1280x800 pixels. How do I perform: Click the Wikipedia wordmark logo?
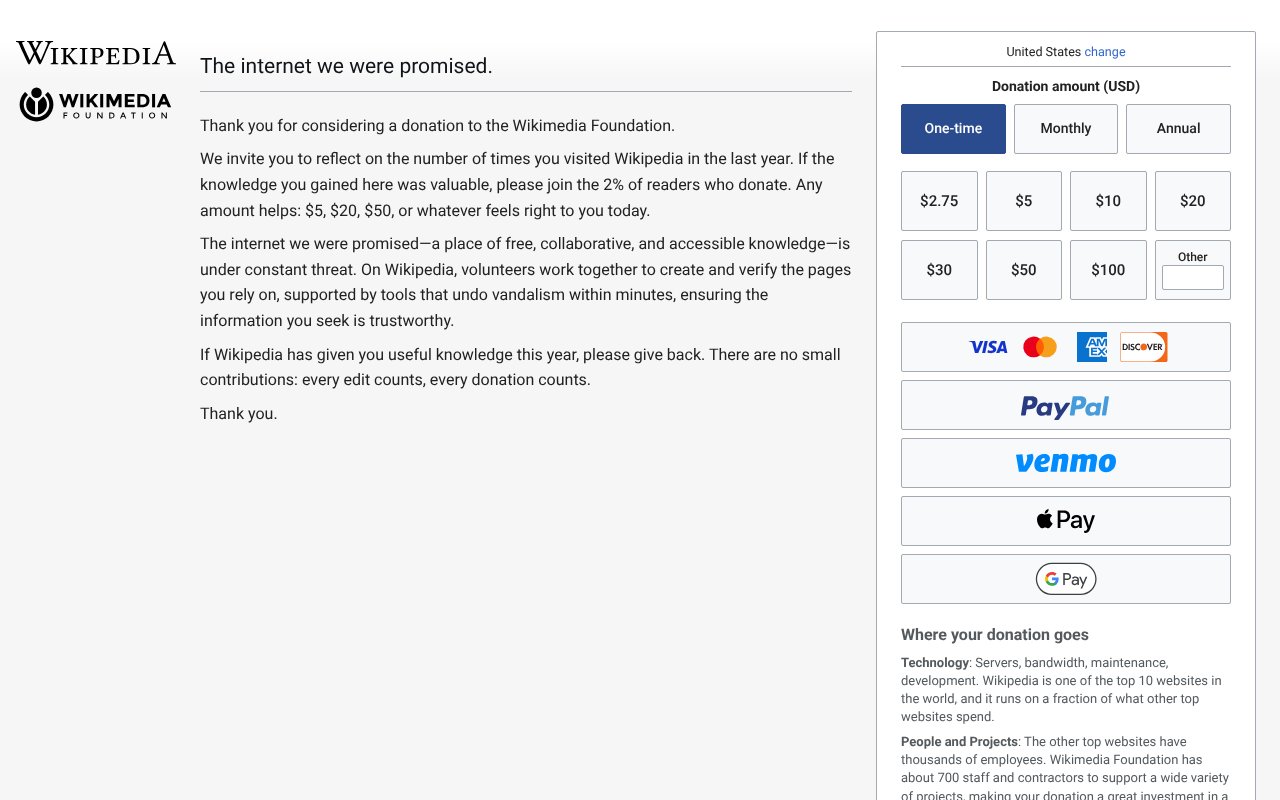(x=96, y=54)
